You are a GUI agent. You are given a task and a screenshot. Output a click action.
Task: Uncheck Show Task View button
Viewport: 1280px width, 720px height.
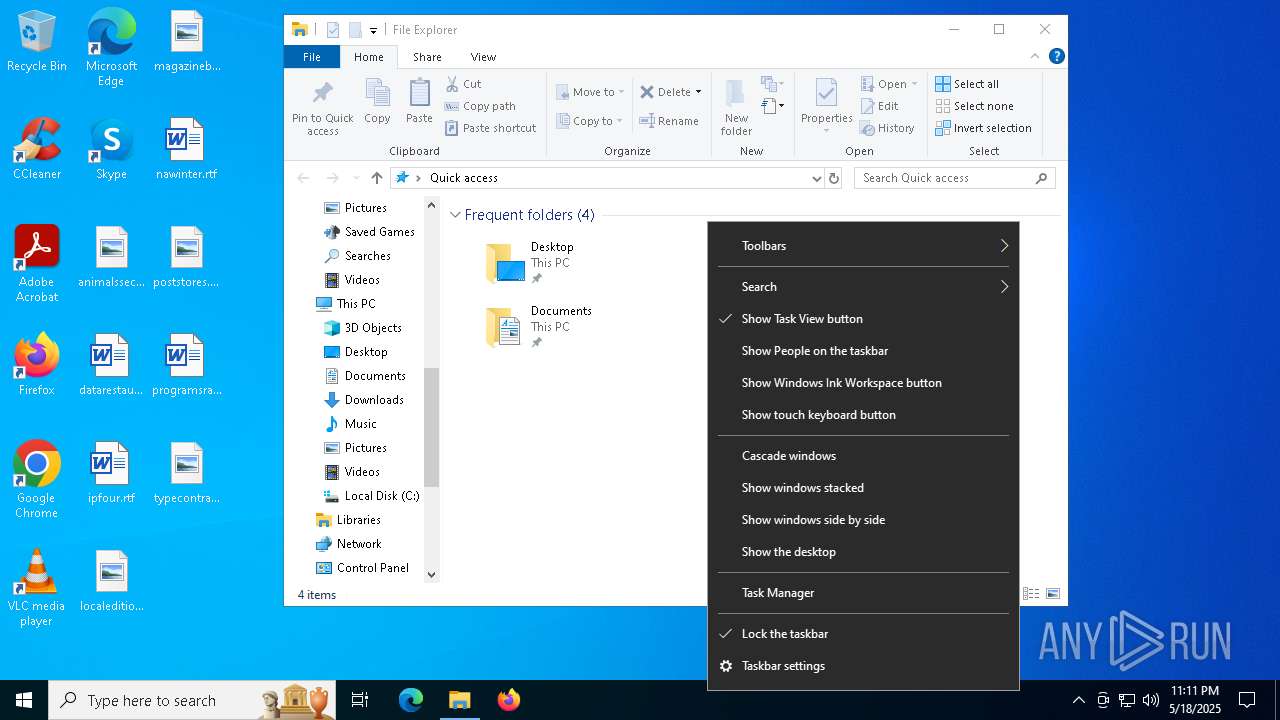click(863, 319)
